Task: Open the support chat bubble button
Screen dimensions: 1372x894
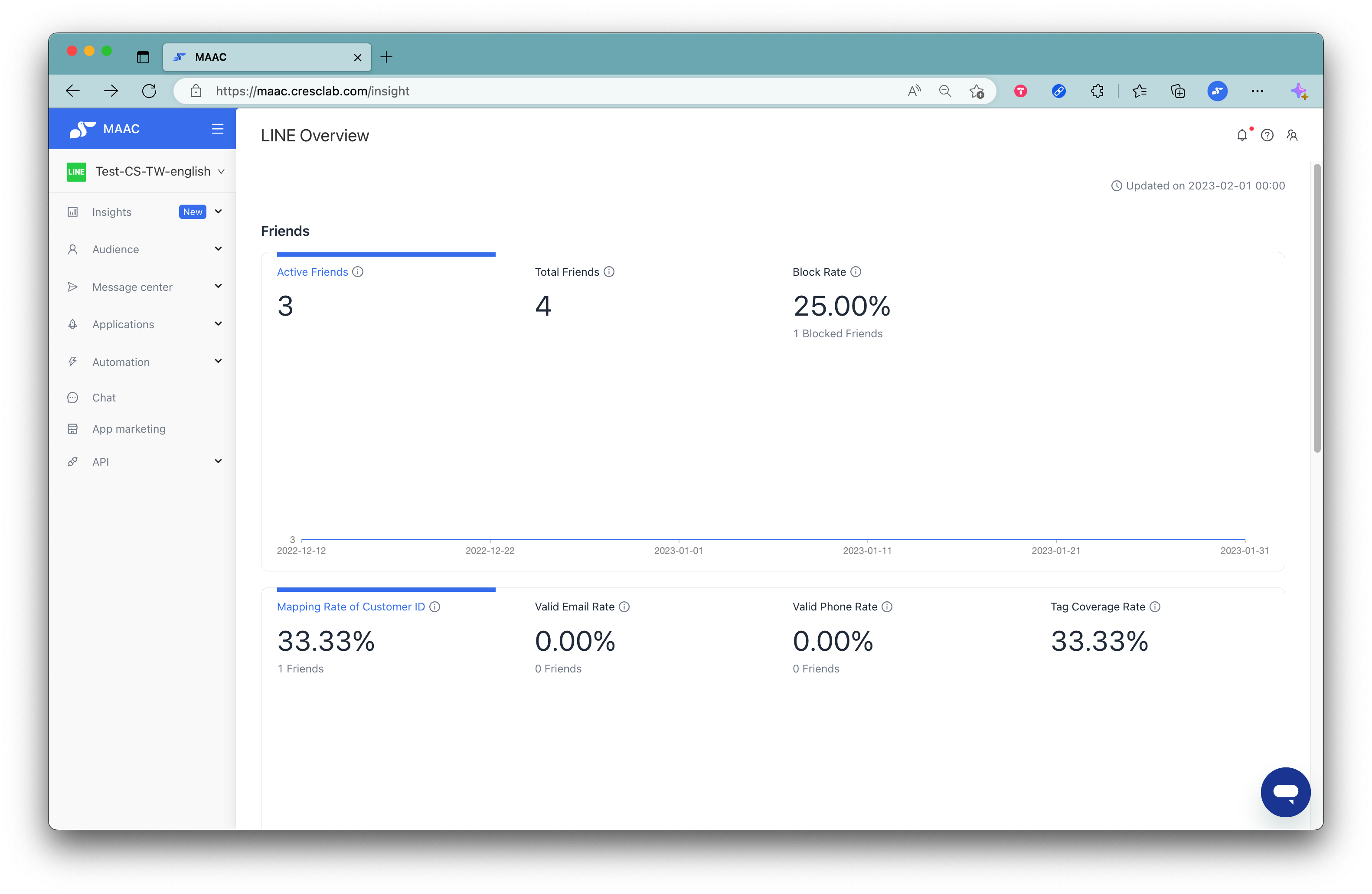Action: point(1286,792)
